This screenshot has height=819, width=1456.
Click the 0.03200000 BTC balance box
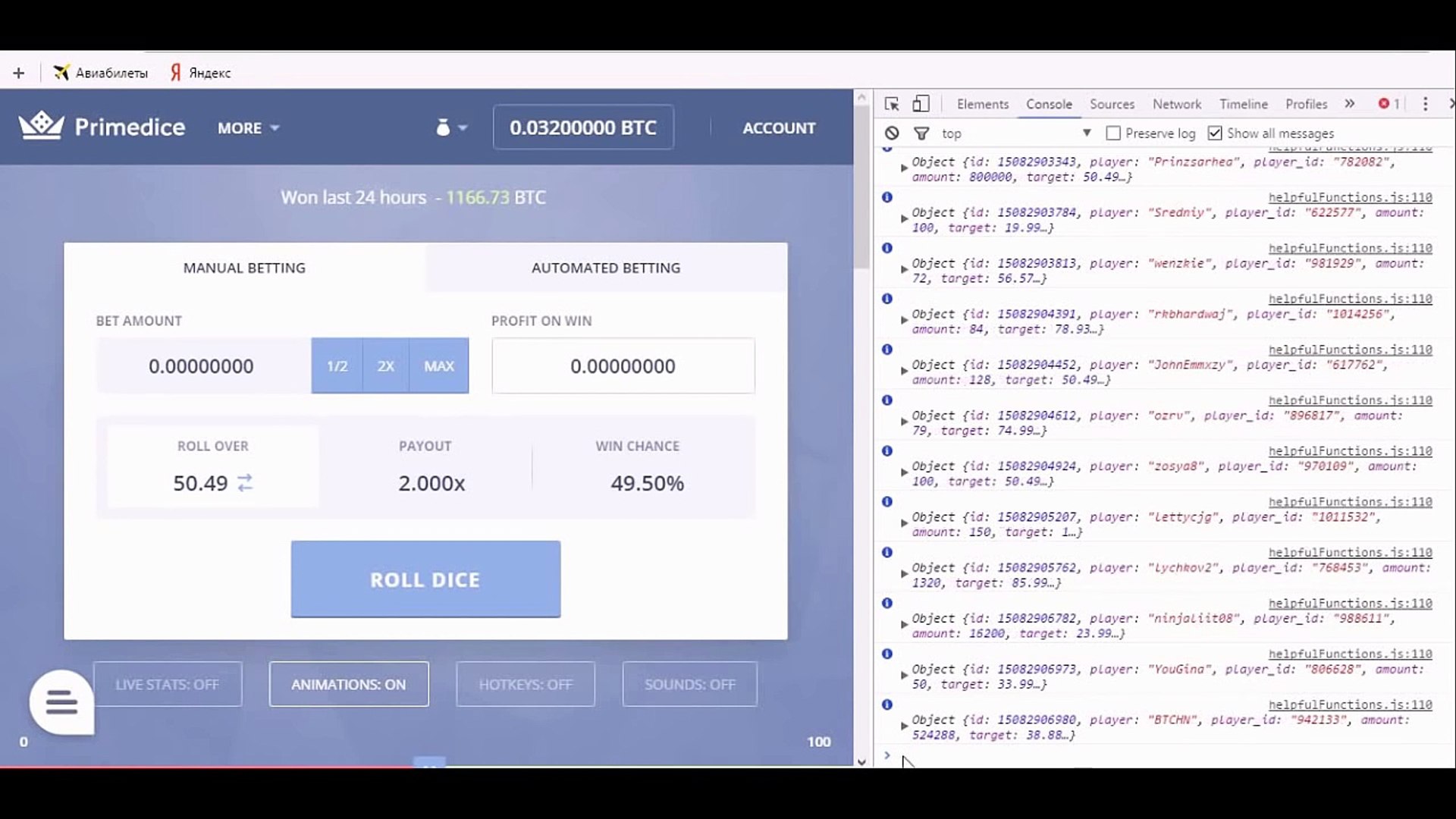coord(583,127)
